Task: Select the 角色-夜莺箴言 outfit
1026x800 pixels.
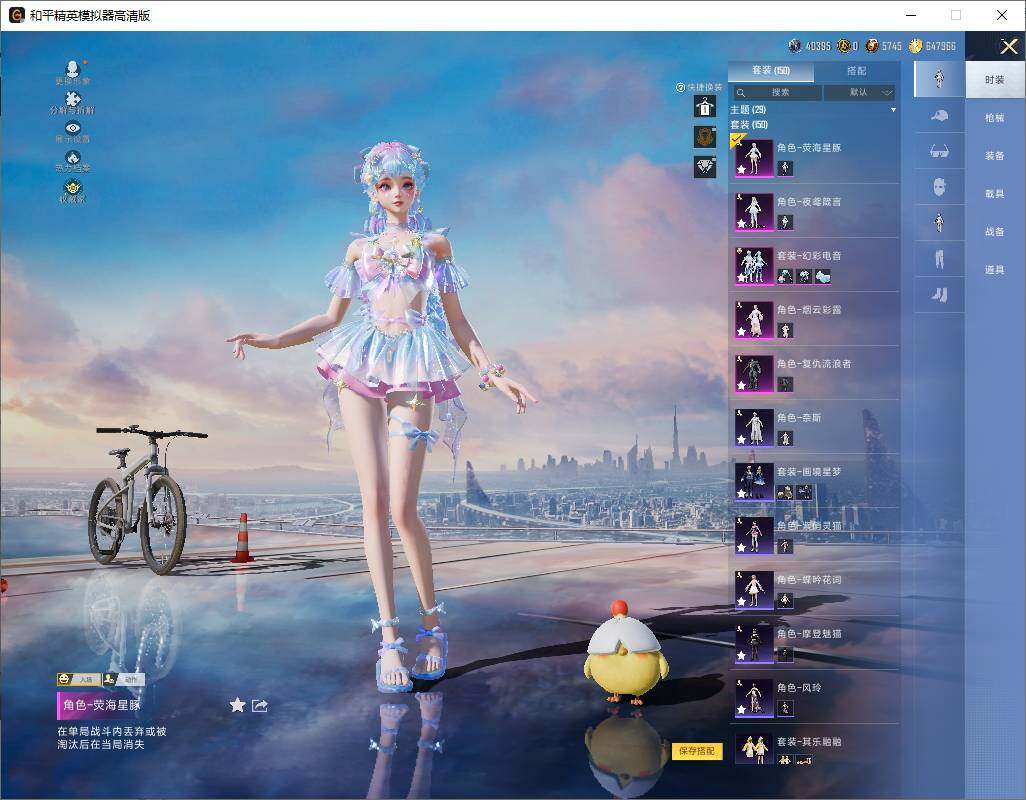Action: (x=814, y=211)
